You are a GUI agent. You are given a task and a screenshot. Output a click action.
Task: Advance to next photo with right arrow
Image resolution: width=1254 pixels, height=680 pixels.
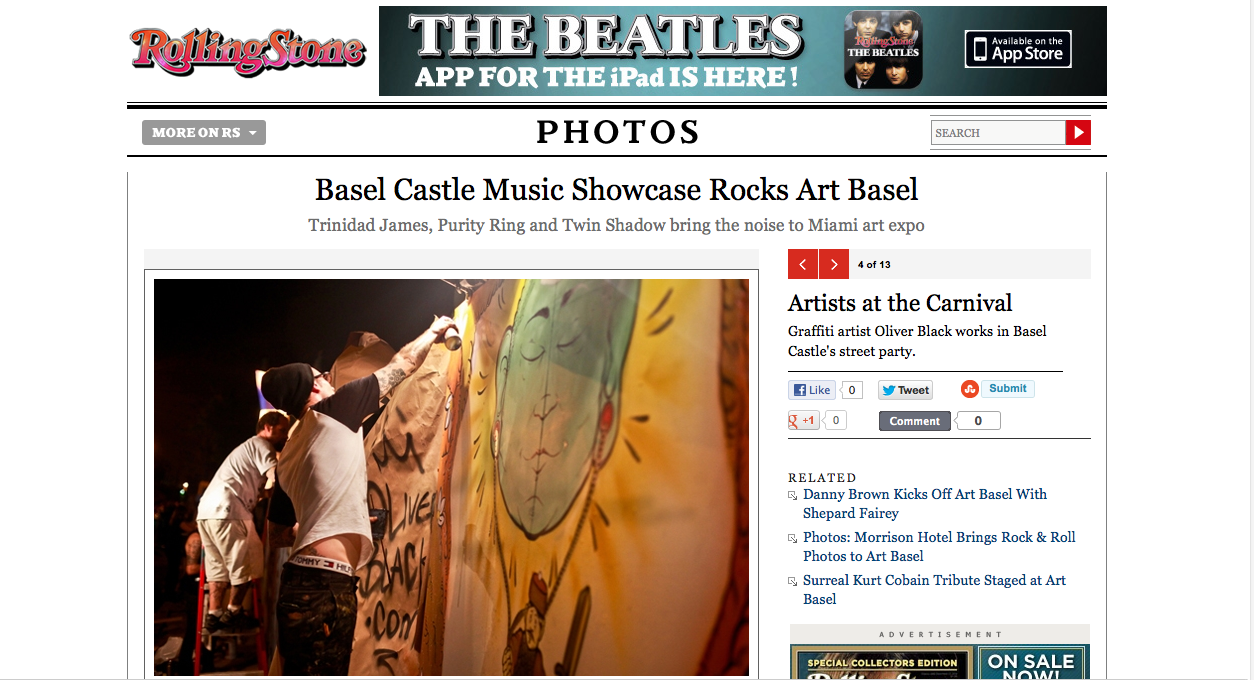834,264
